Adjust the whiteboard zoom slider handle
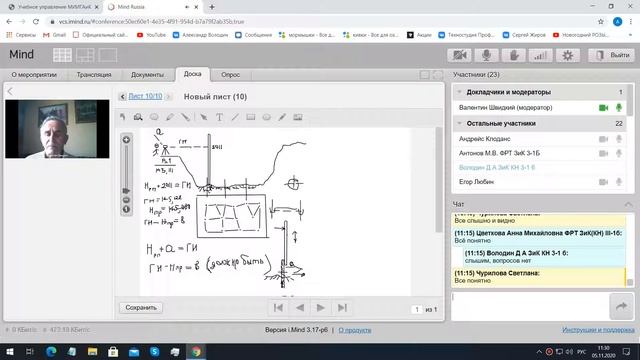 coord(126,191)
